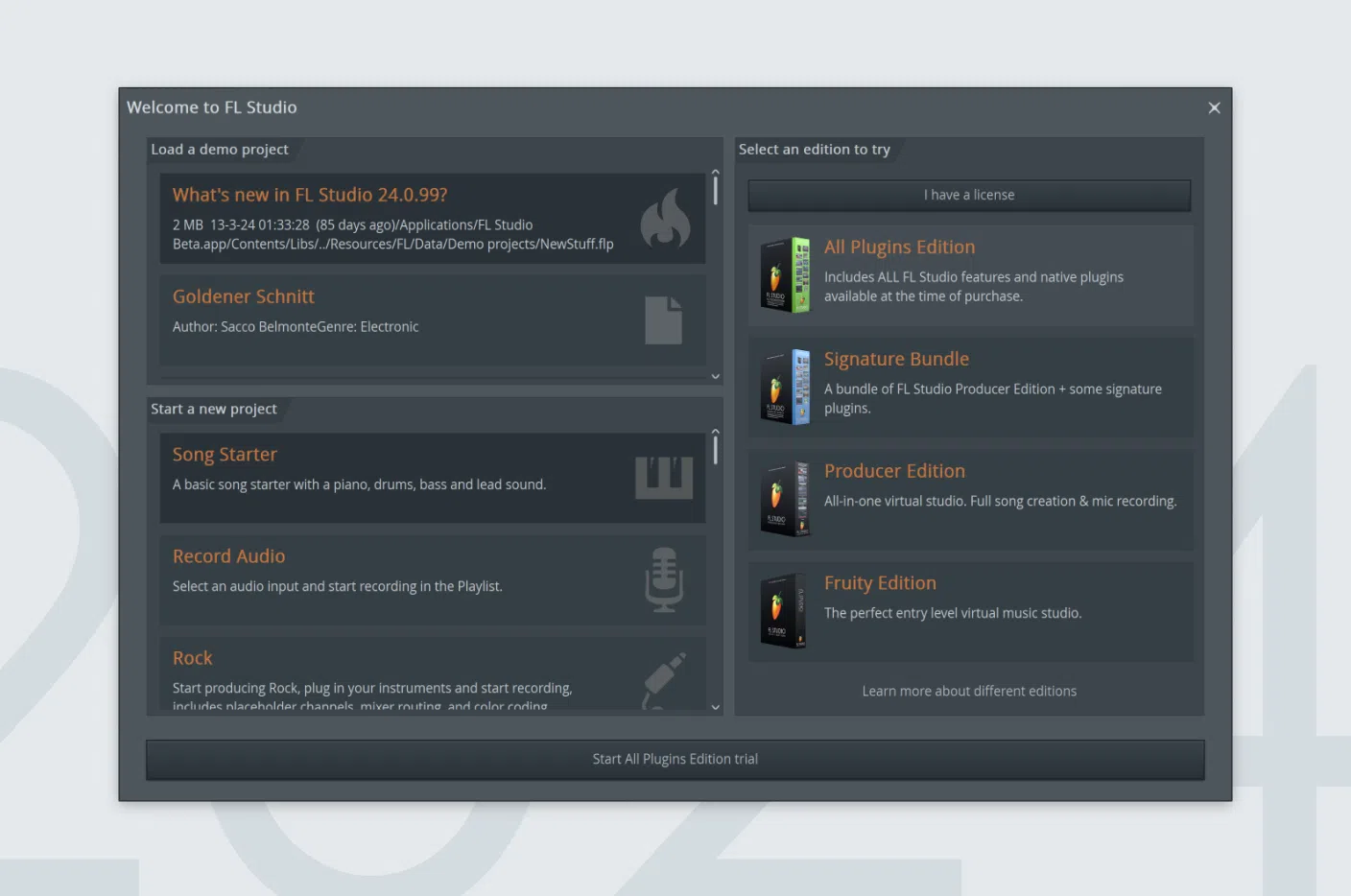This screenshot has height=896, width=1351.
Task: Click 'The perfect entry level' description
Action: [x=952, y=613]
